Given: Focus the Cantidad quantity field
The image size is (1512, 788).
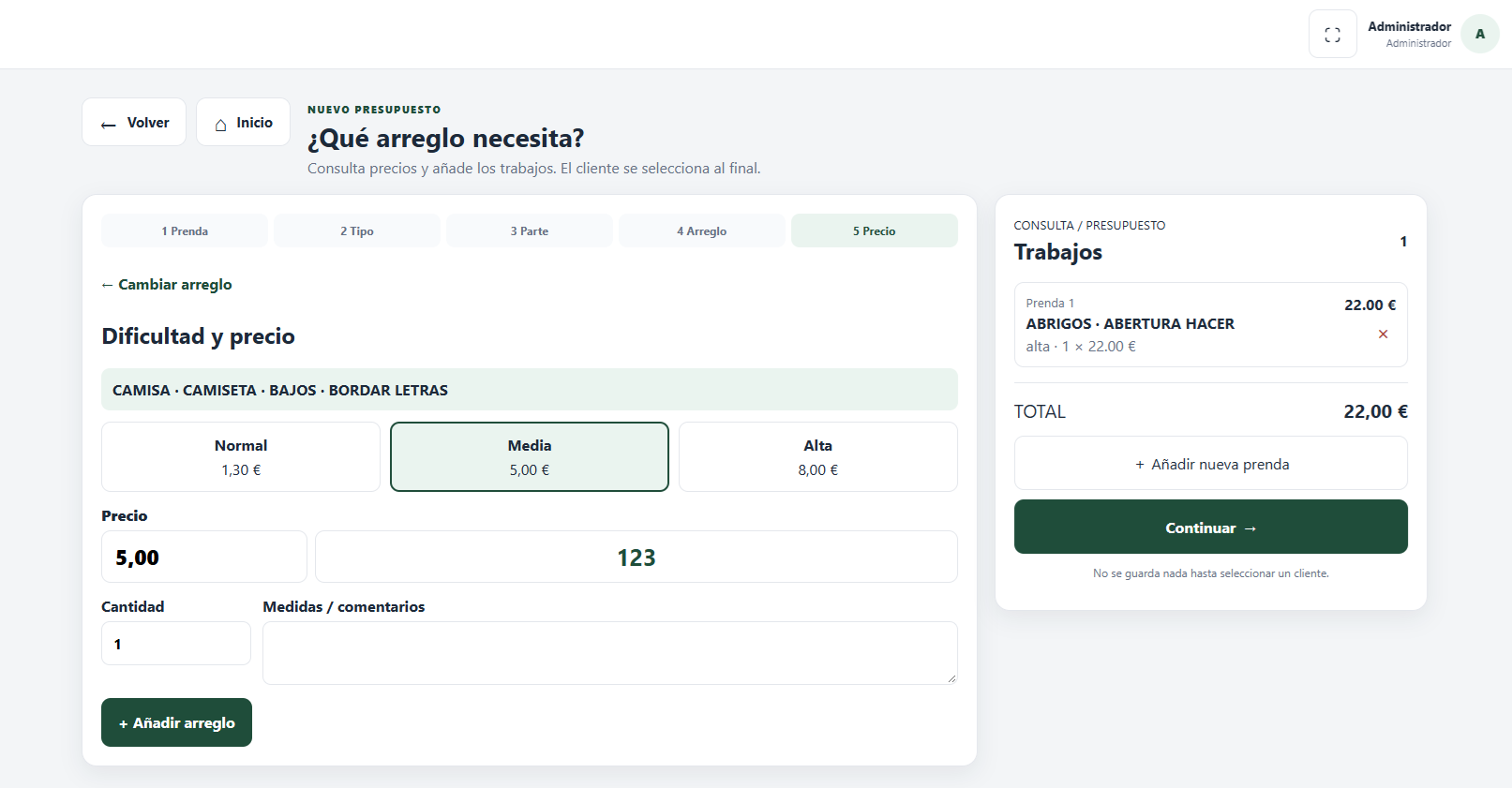Looking at the screenshot, I should point(176,644).
